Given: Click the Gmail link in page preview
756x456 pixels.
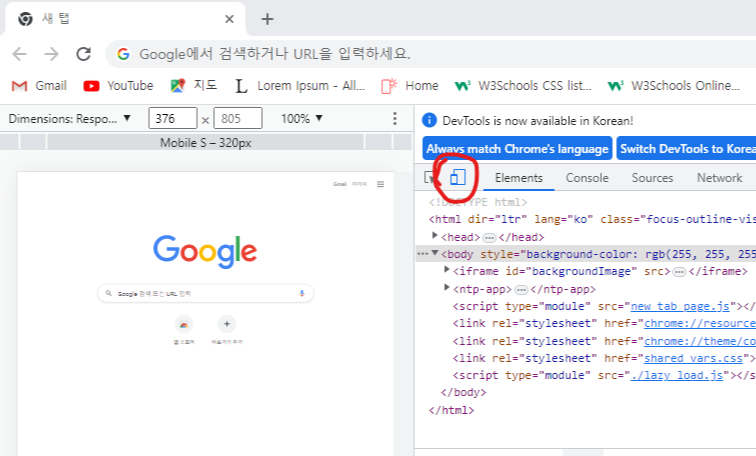Looking at the screenshot, I should click(339, 184).
